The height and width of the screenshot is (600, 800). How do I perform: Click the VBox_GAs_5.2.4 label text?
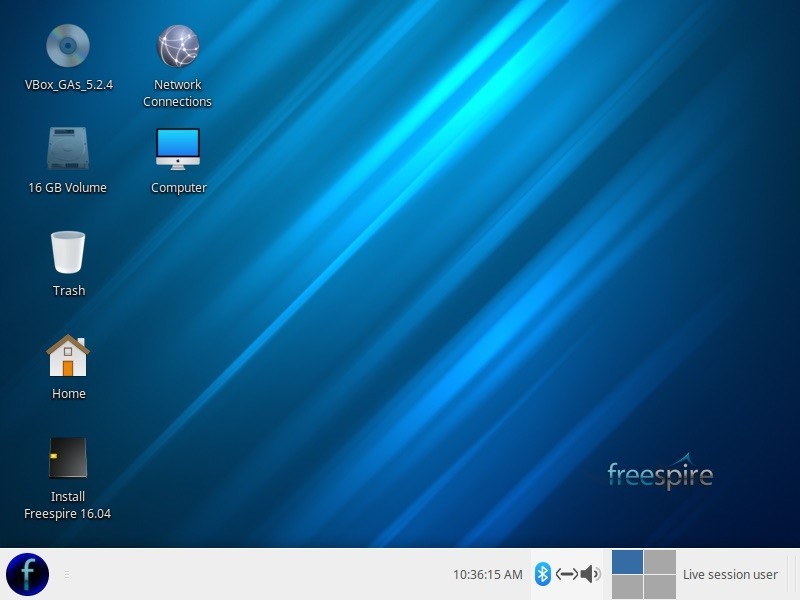point(69,85)
